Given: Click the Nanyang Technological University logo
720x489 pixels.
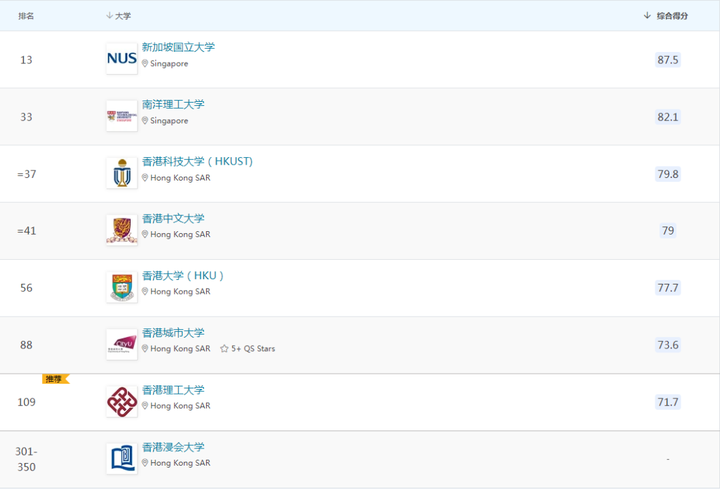Looking at the screenshot, I should click(x=122, y=116).
